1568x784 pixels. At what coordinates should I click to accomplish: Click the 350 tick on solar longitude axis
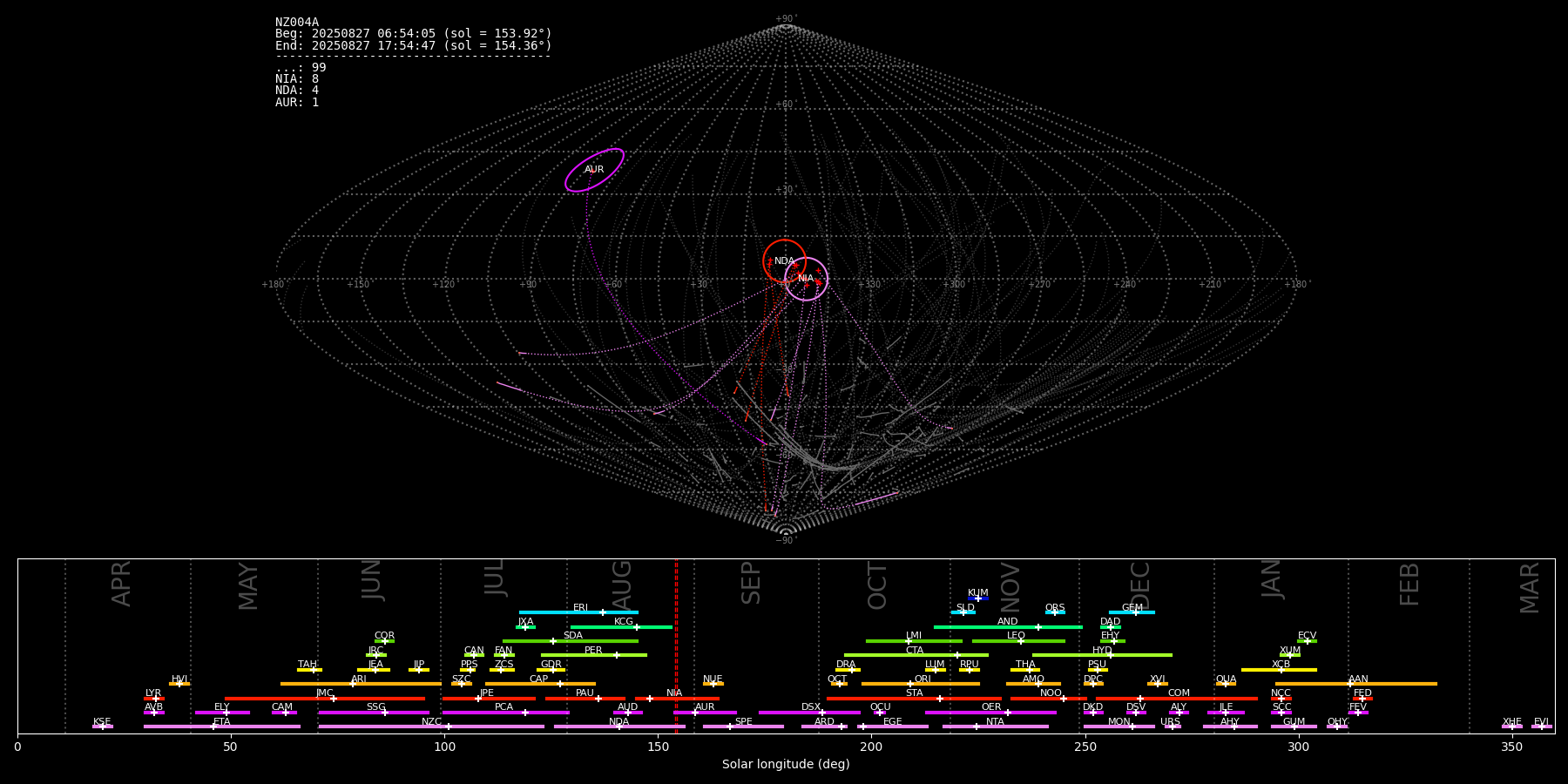(1511, 747)
